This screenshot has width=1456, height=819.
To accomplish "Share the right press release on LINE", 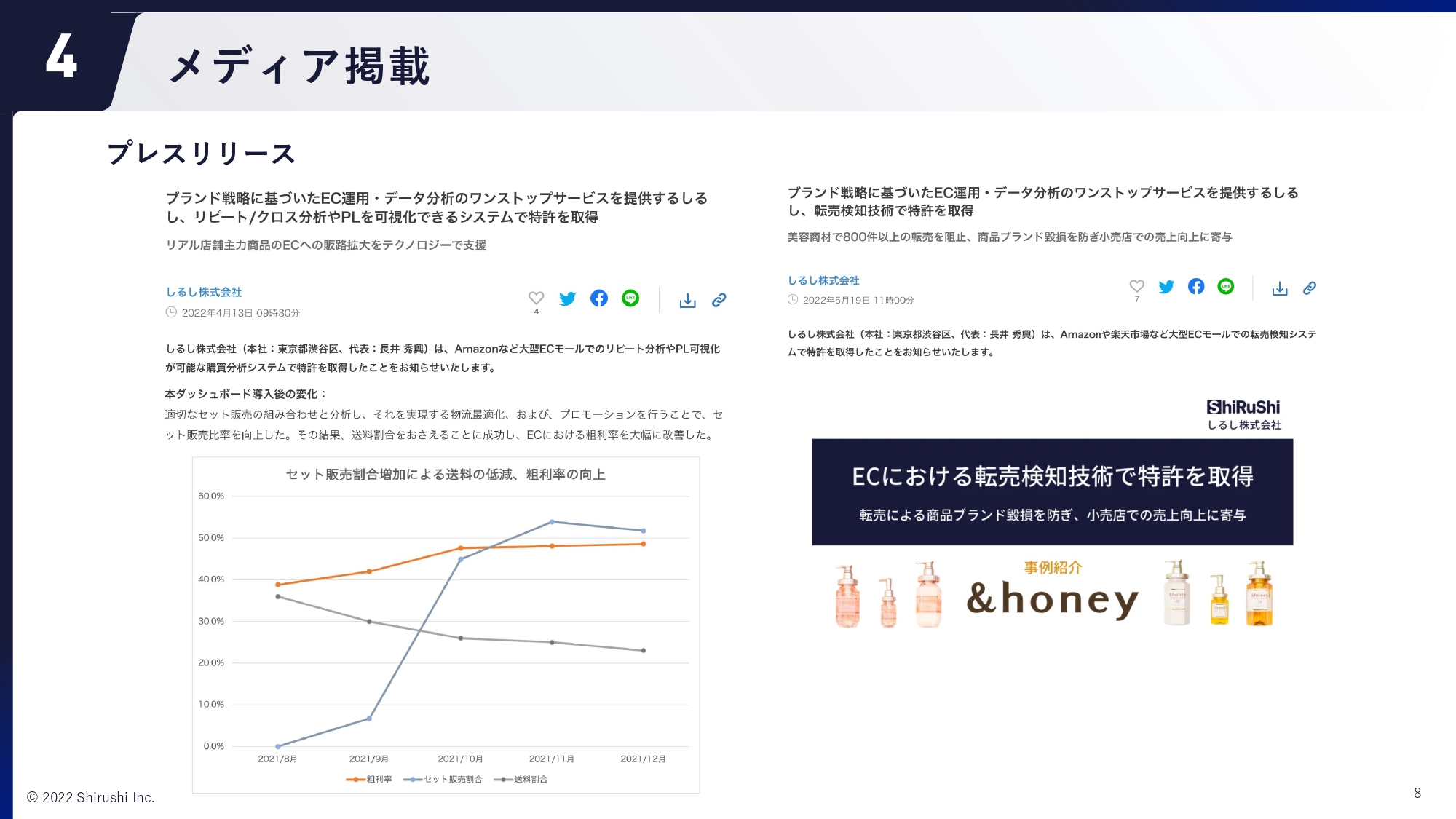I will 1226,286.
